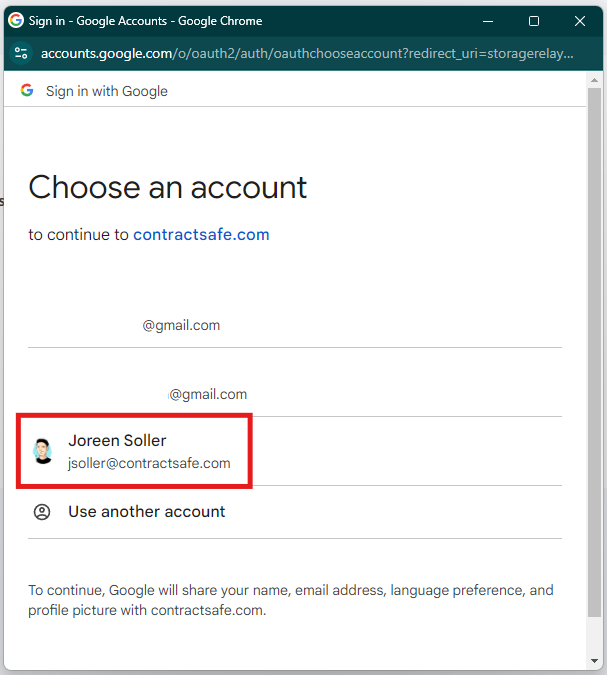Viewport: 607px width, 675px height.
Task: Click the vertical scrollbar thumb
Action: tap(595, 352)
